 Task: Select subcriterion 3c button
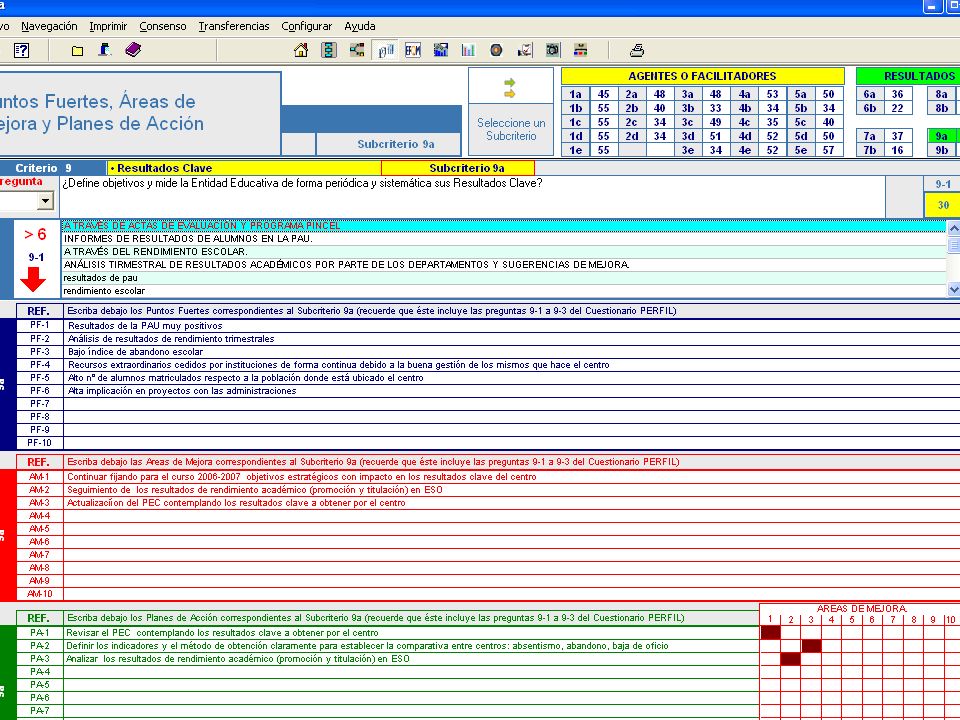(688, 122)
